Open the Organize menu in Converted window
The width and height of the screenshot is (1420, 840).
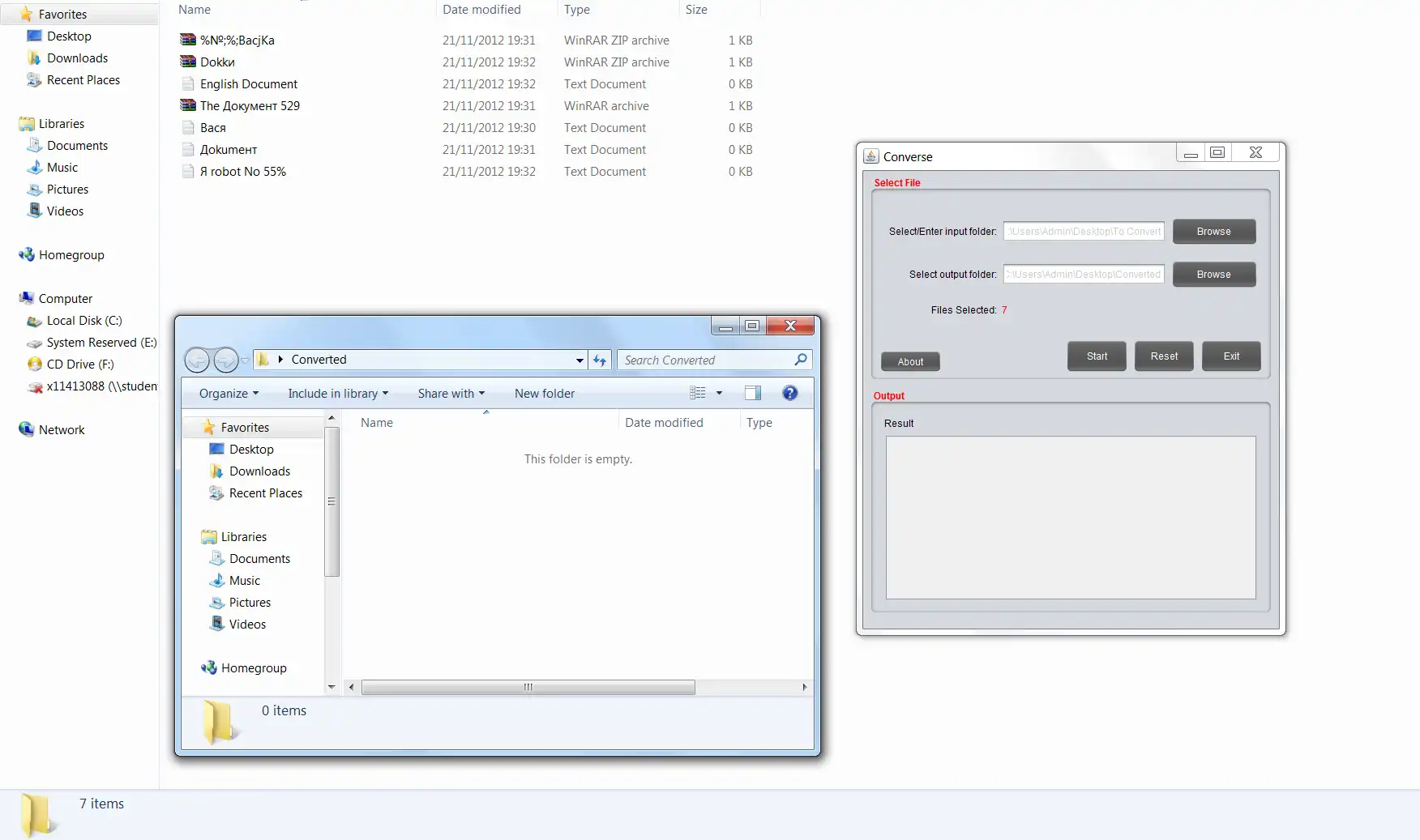pyautogui.click(x=229, y=394)
